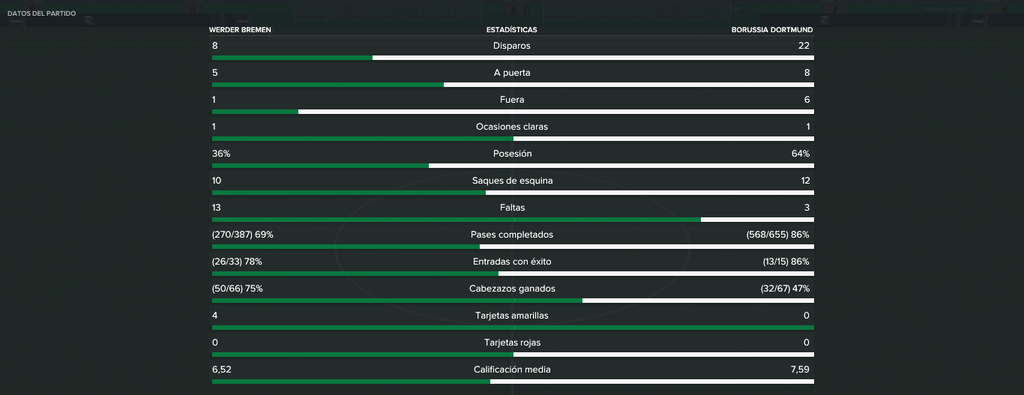The height and width of the screenshot is (395, 1024).
Task: Select the Tarjetas amarillas label
Action: click(512, 315)
